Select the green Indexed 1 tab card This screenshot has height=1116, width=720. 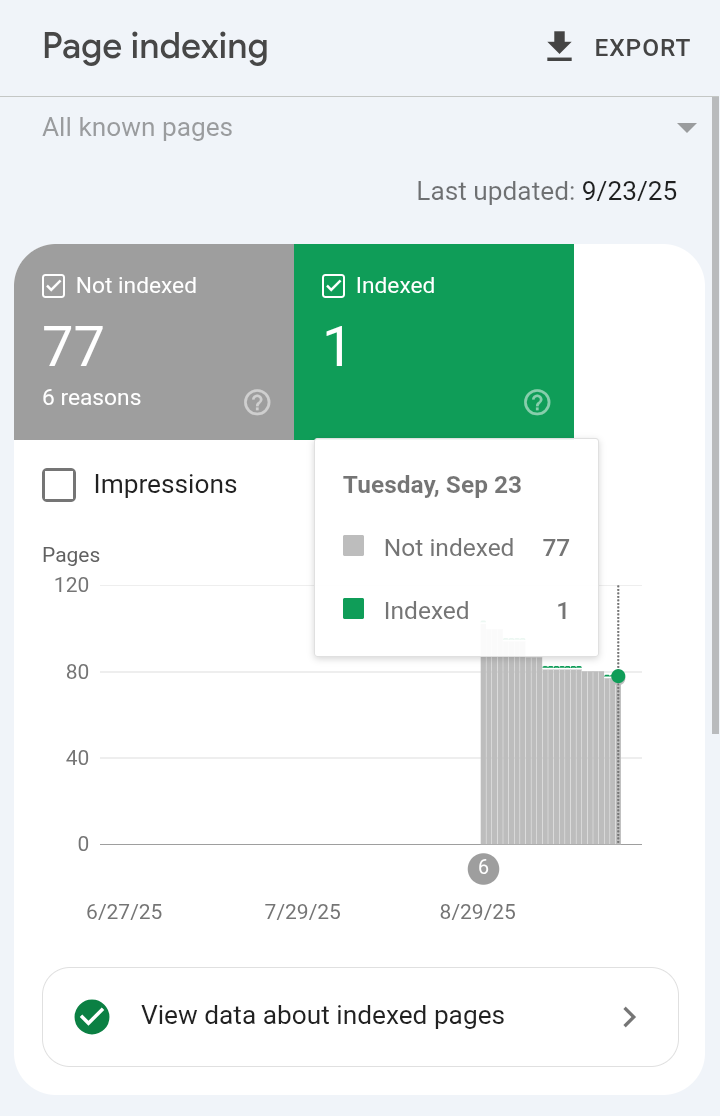(x=434, y=342)
